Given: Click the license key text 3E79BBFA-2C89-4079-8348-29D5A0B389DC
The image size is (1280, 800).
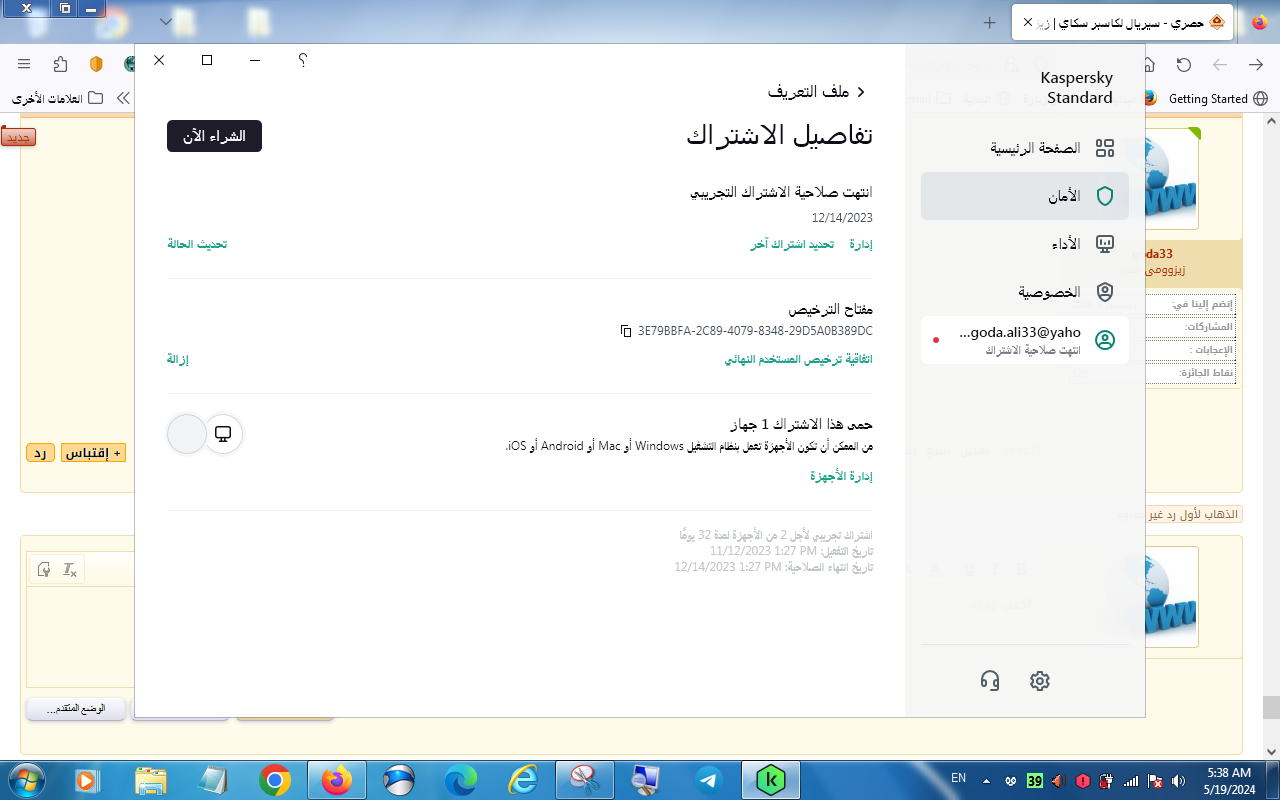Looking at the screenshot, I should (755, 331).
